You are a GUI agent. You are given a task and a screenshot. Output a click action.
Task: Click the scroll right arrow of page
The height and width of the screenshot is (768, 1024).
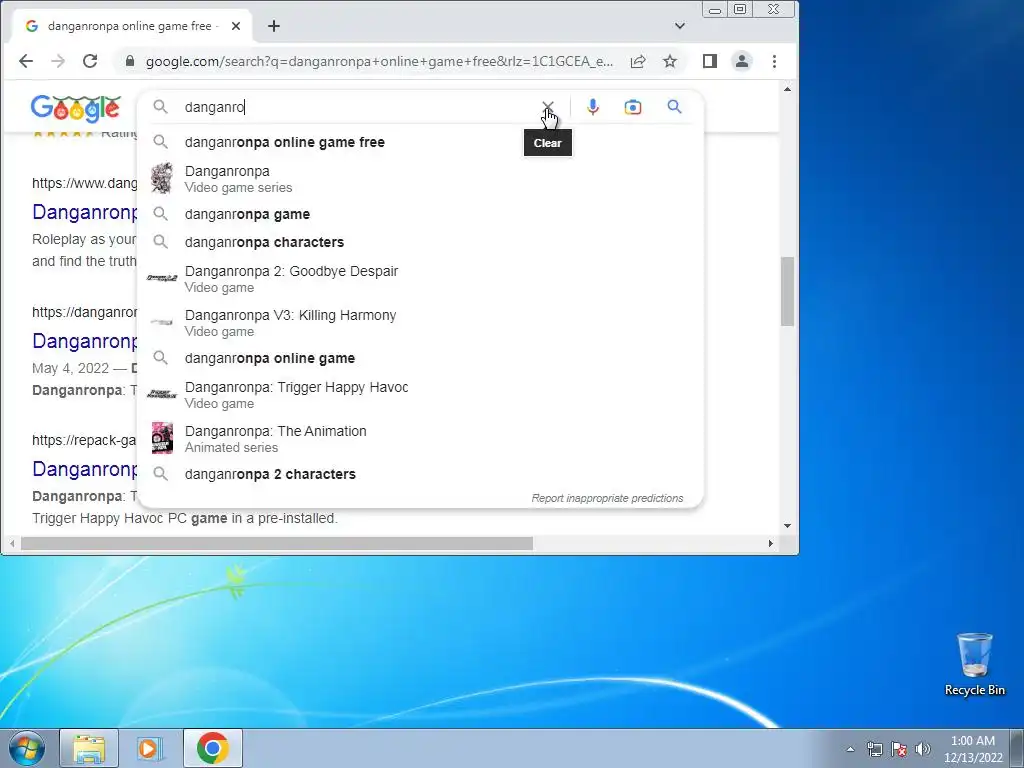(x=771, y=543)
